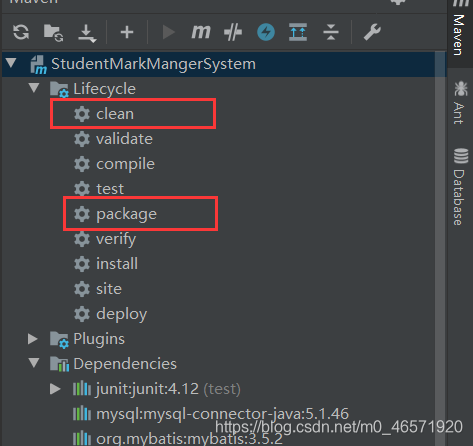This screenshot has width=473, height=446.
Task: Click gear icon beside package
Action: [82, 214]
